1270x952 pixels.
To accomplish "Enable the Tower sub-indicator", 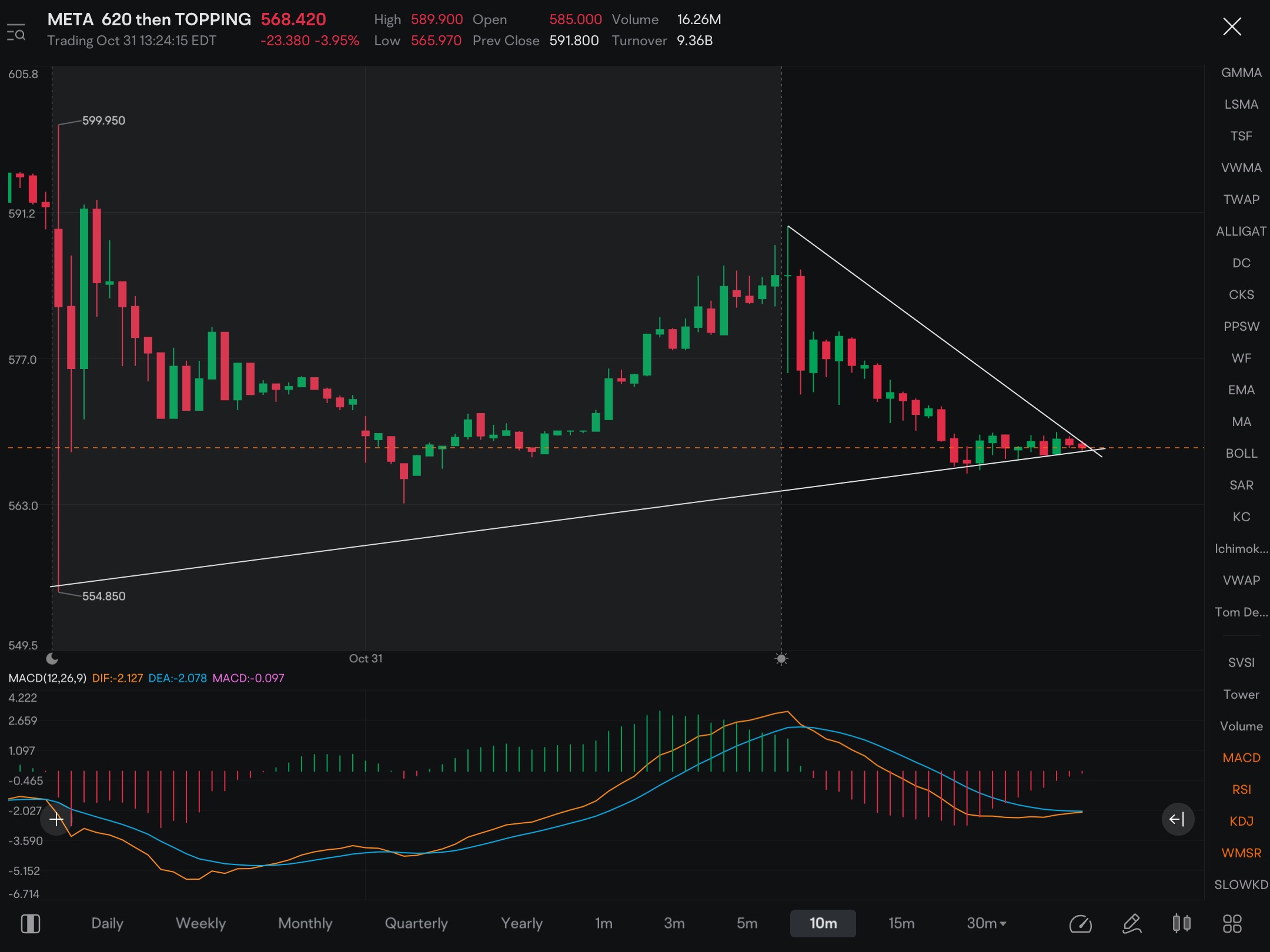I will click(x=1241, y=695).
